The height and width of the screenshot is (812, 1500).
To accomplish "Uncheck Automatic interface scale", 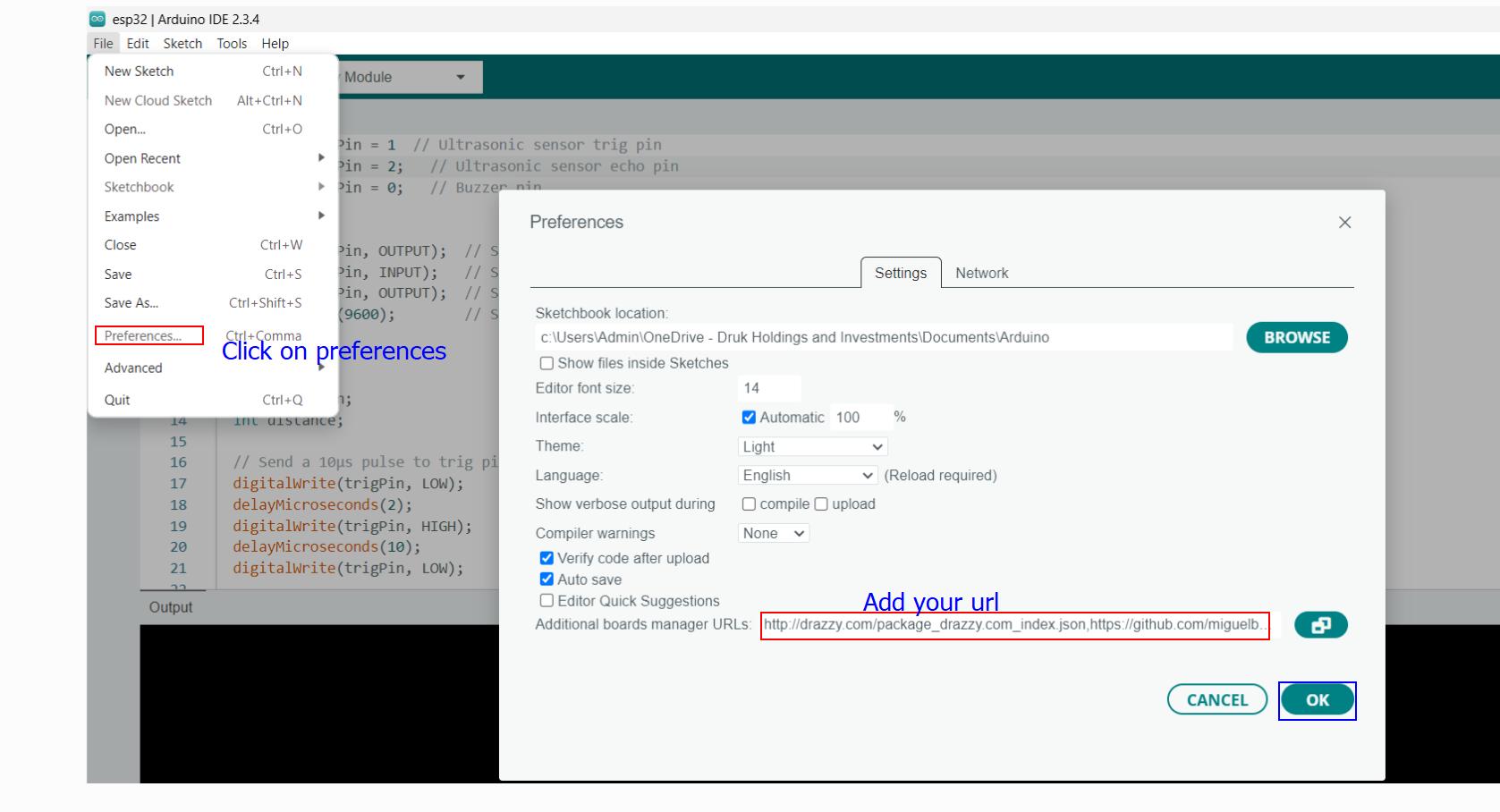I will click(749, 417).
